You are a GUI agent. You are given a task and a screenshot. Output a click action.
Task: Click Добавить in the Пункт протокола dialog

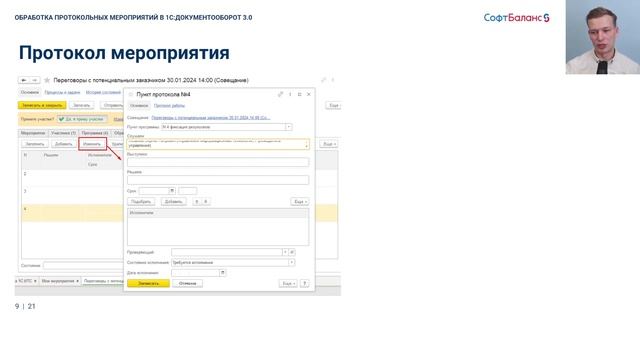(x=173, y=202)
